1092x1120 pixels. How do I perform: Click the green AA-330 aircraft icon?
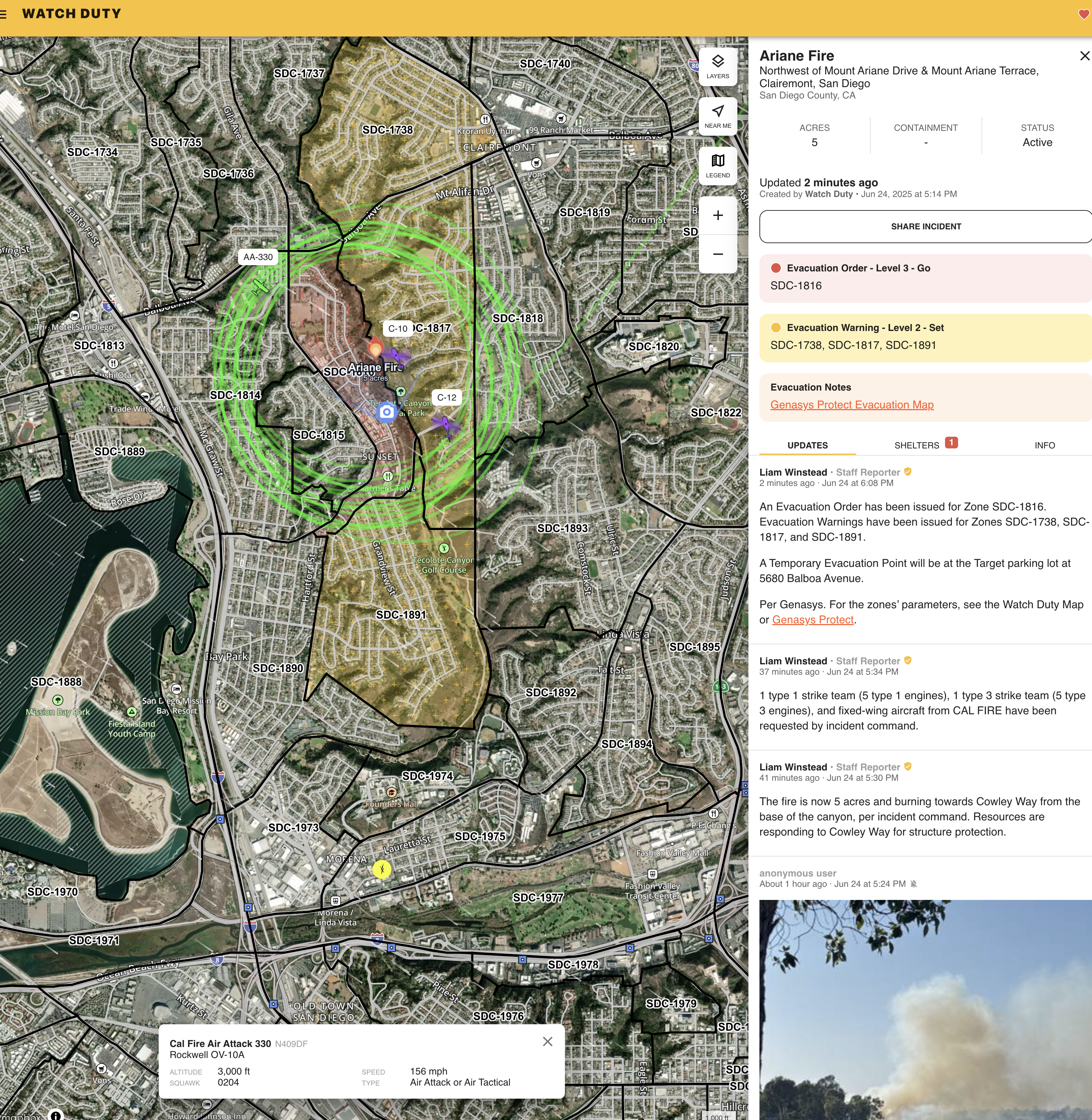[x=260, y=286]
